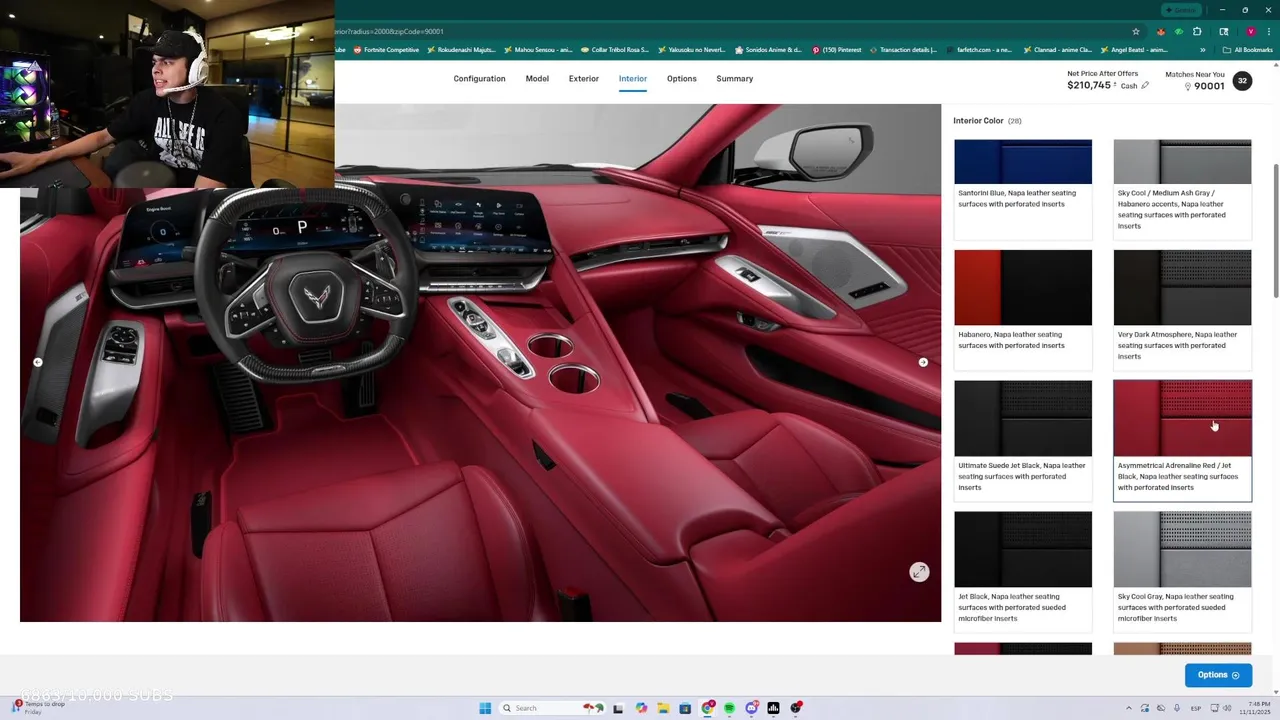Jump to the Summary tab
The height and width of the screenshot is (720, 1280).
tap(735, 79)
